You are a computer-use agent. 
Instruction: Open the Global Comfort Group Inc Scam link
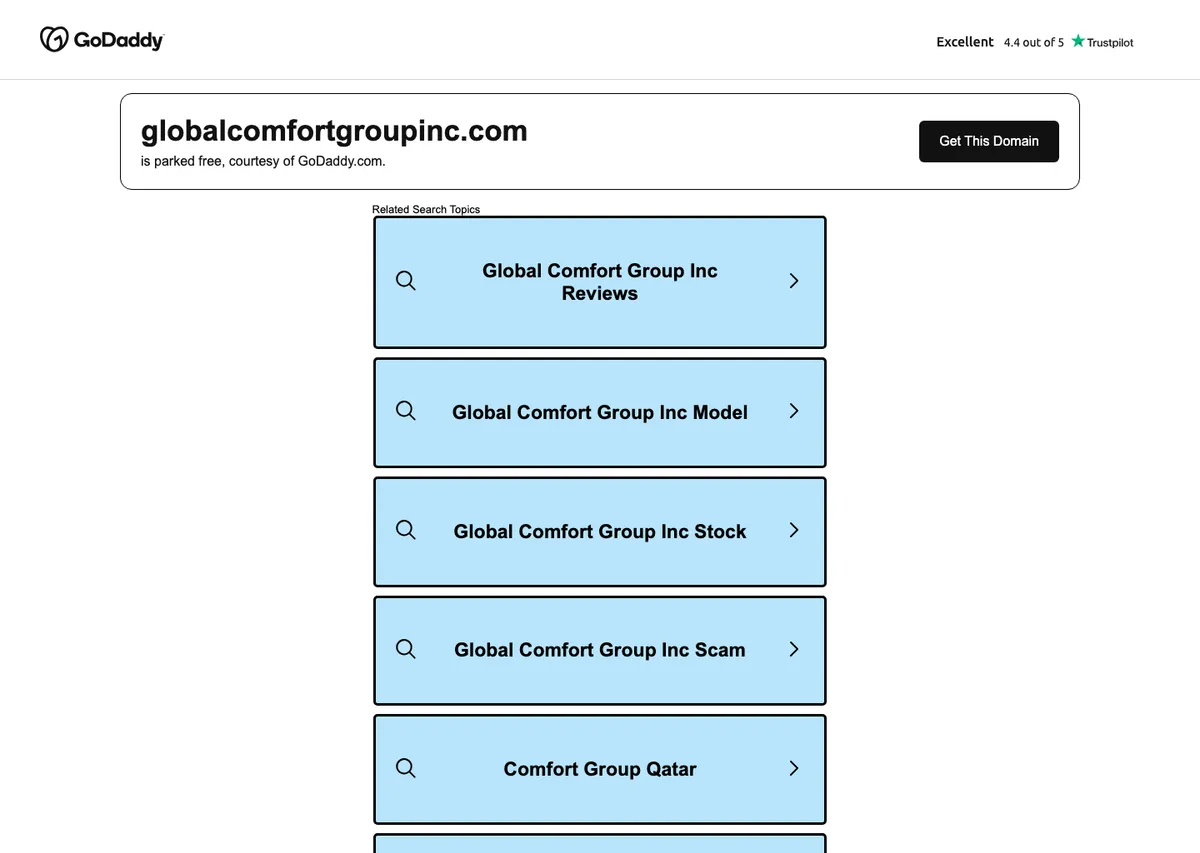tap(600, 650)
